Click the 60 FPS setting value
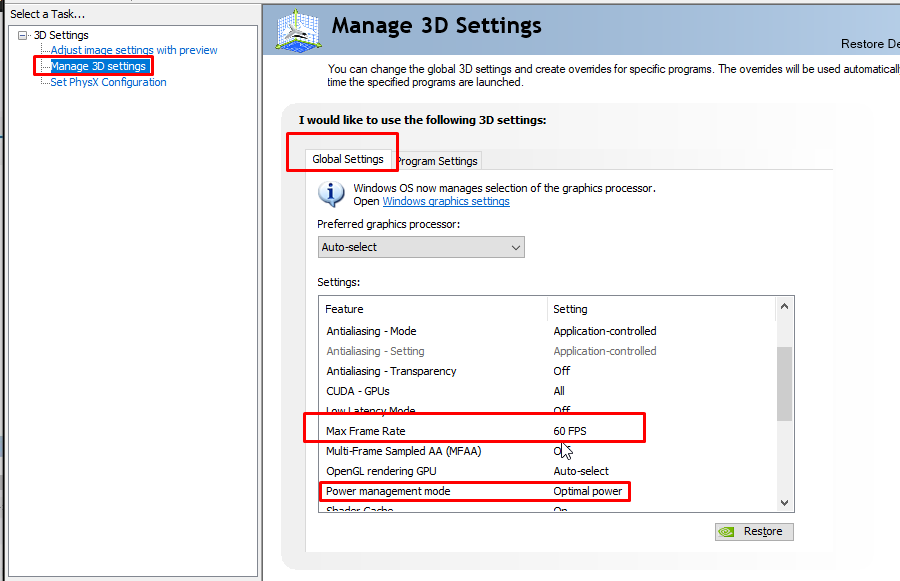This screenshot has width=900, height=581. [x=570, y=431]
